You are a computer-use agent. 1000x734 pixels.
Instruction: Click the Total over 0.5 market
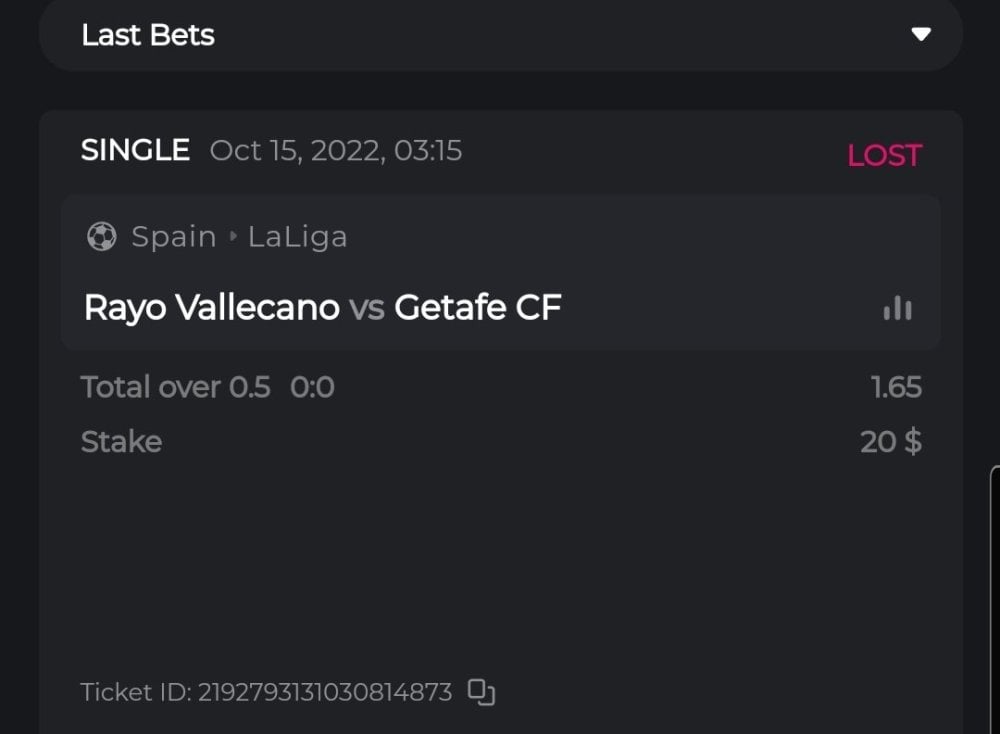[175, 387]
